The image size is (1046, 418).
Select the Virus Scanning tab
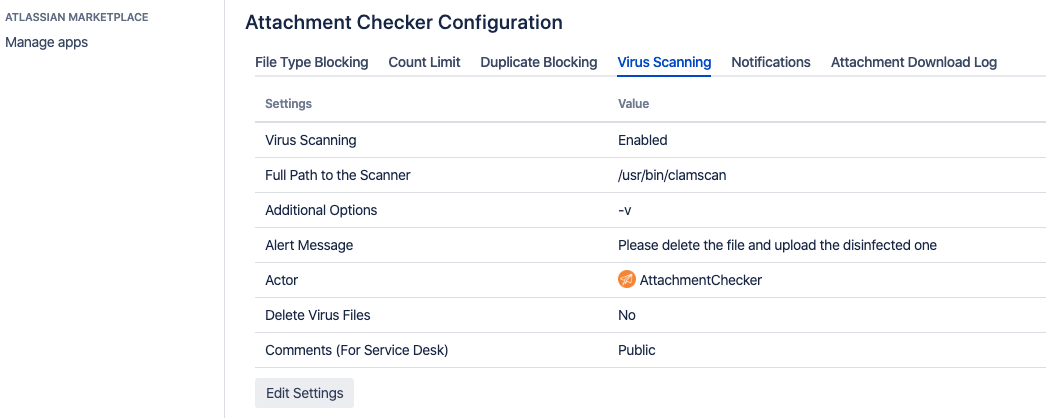pyautogui.click(x=664, y=62)
